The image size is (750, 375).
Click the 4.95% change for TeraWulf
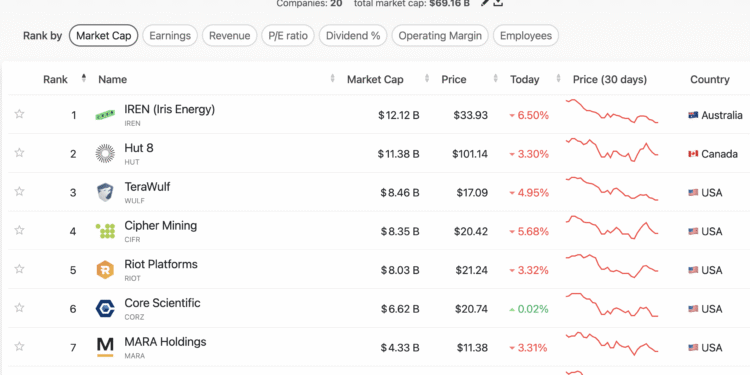(x=533, y=193)
